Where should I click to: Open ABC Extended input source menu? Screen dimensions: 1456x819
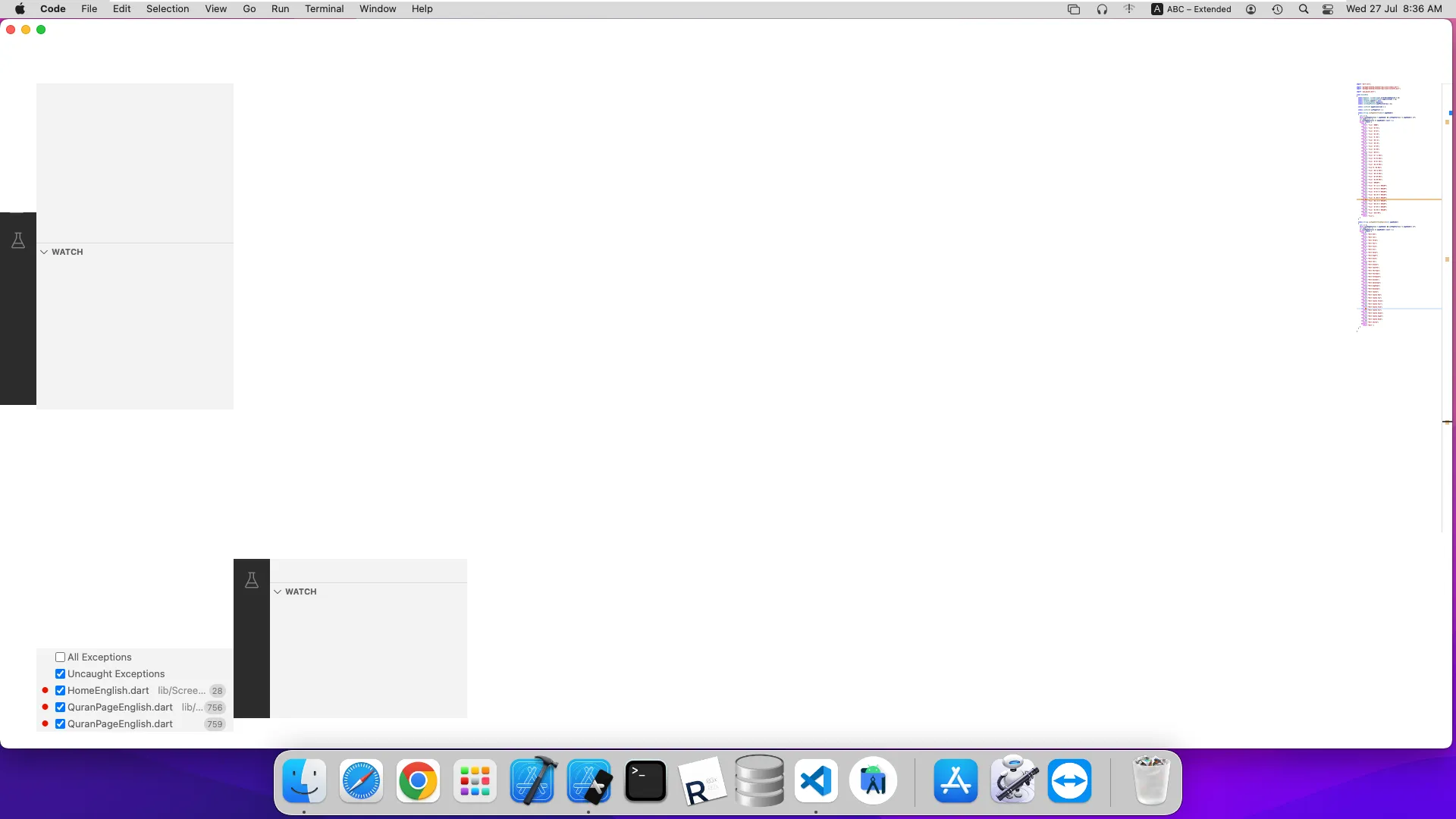(1191, 9)
